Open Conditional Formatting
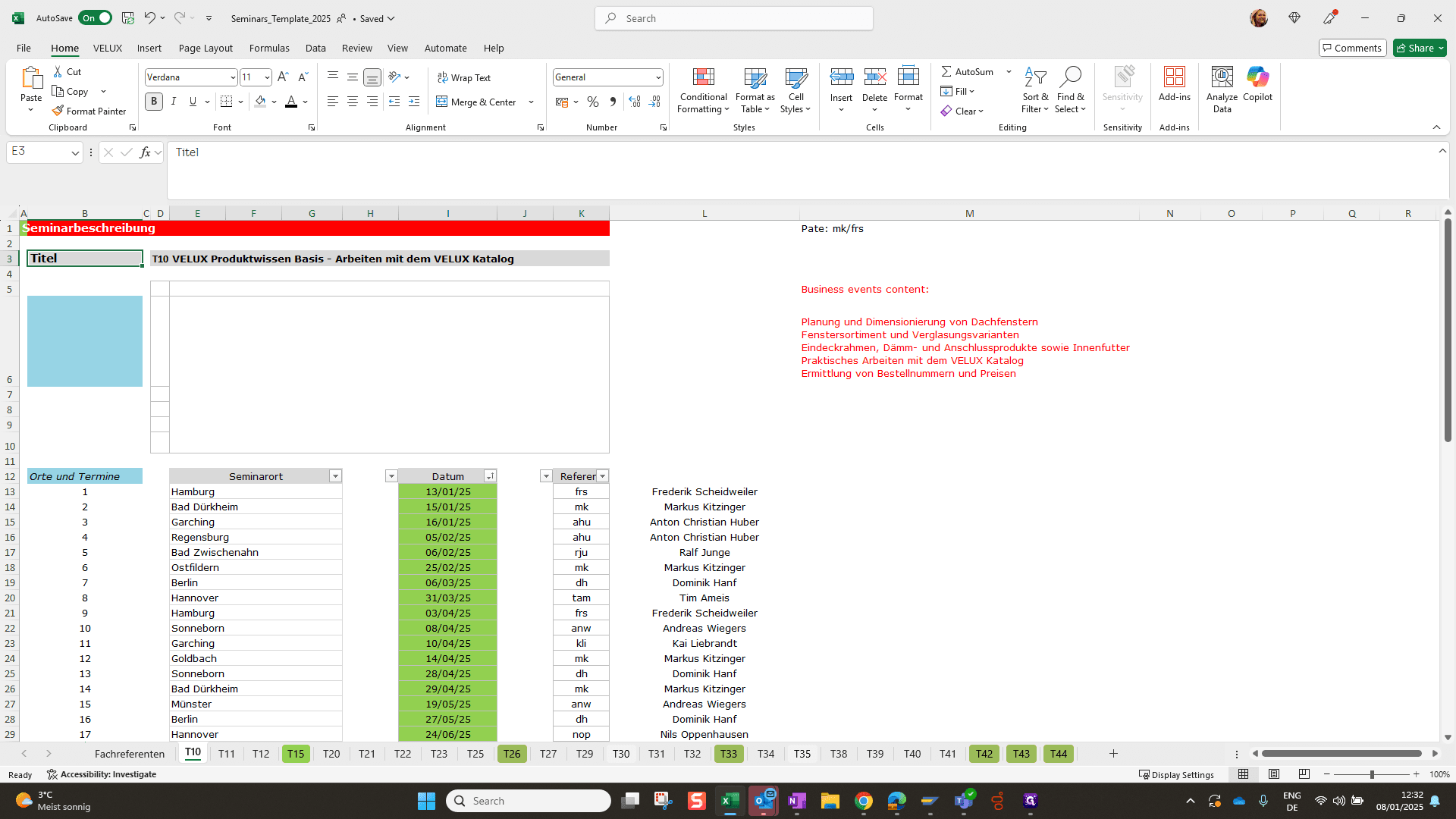 pyautogui.click(x=703, y=90)
